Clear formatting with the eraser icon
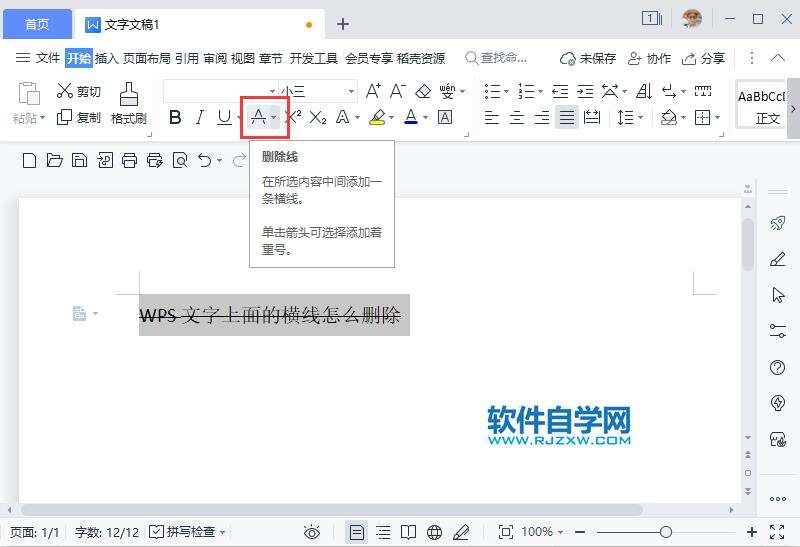This screenshot has width=800, height=547. (x=423, y=91)
